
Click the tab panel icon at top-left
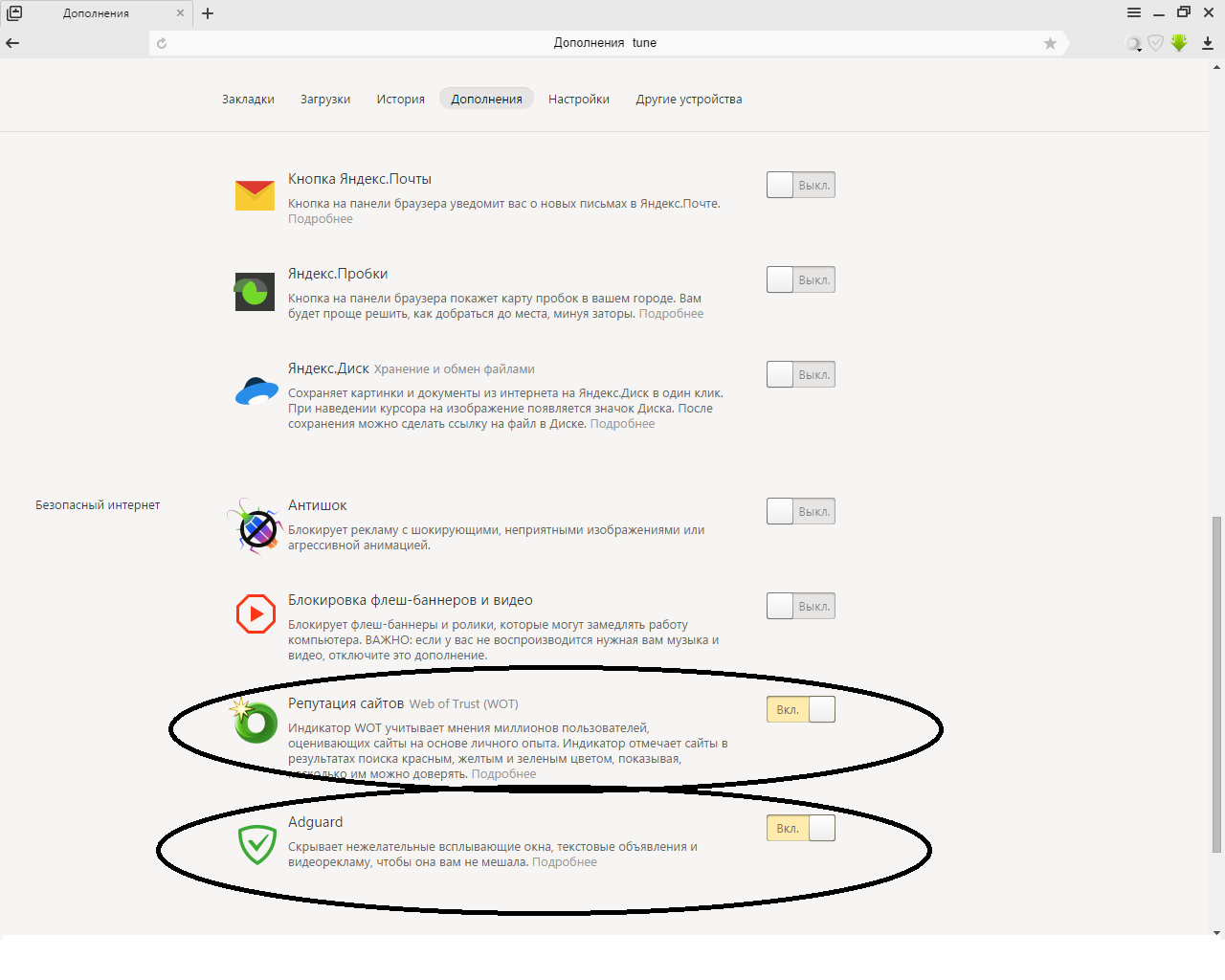14,13
